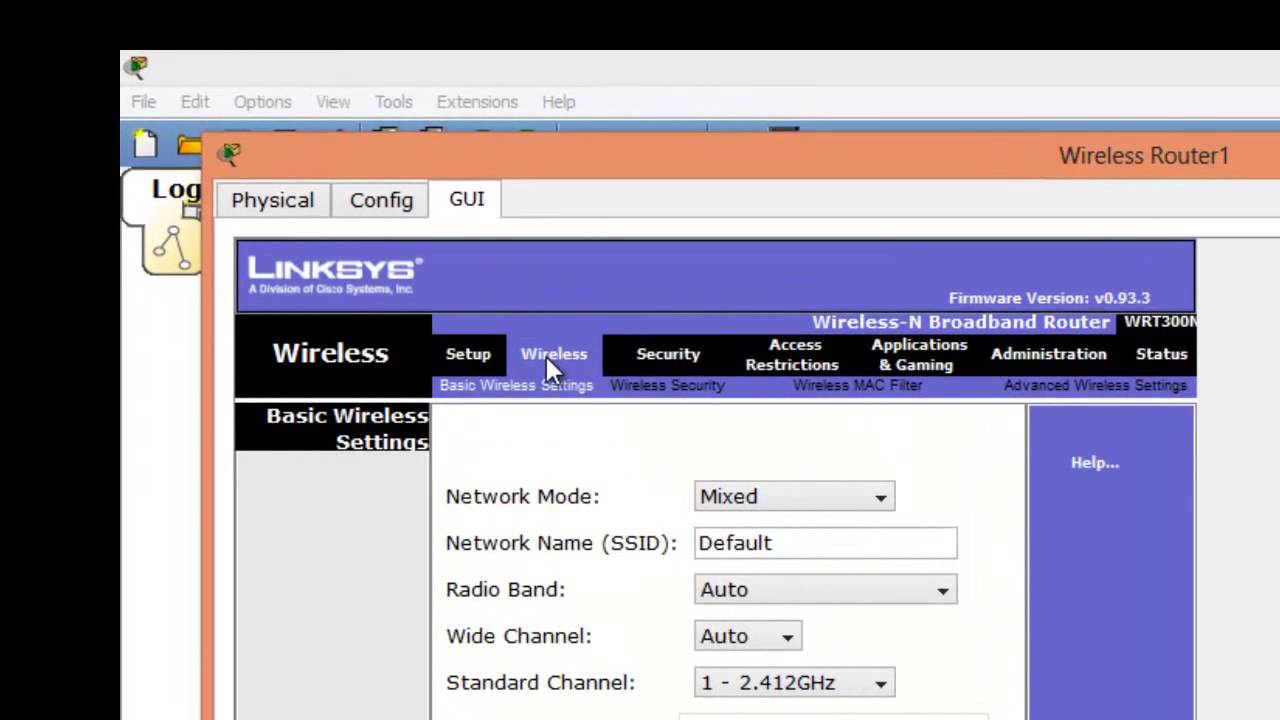1280x720 pixels.
Task: Click the Wireless Router1 window icon
Action: click(x=230, y=154)
